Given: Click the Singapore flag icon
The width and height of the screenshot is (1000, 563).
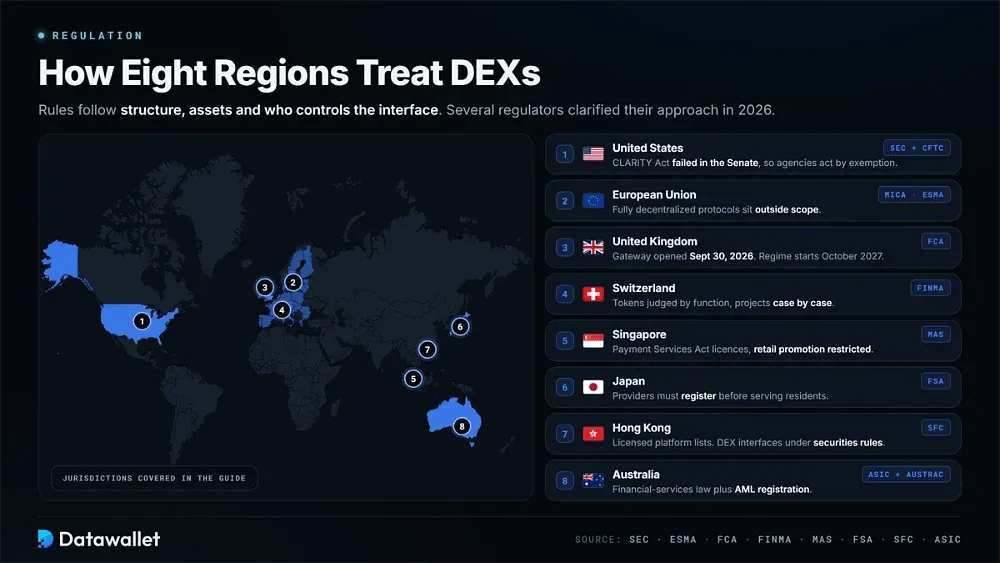Looking at the screenshot, I should pyautogui.click(x=593, y=340).
